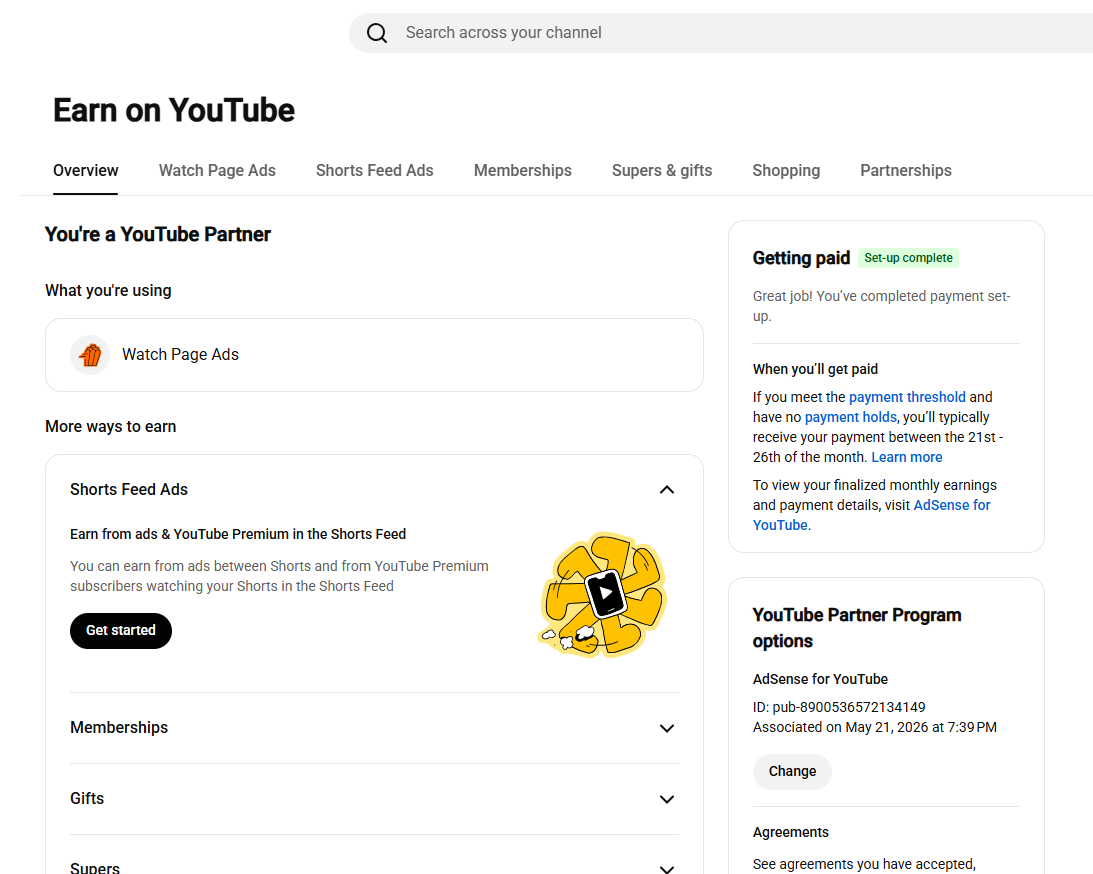This screenshot has width=1093, height=874.
Task: Click the Agreements heading
Action: pyautogui.click(x=790, y=832)
